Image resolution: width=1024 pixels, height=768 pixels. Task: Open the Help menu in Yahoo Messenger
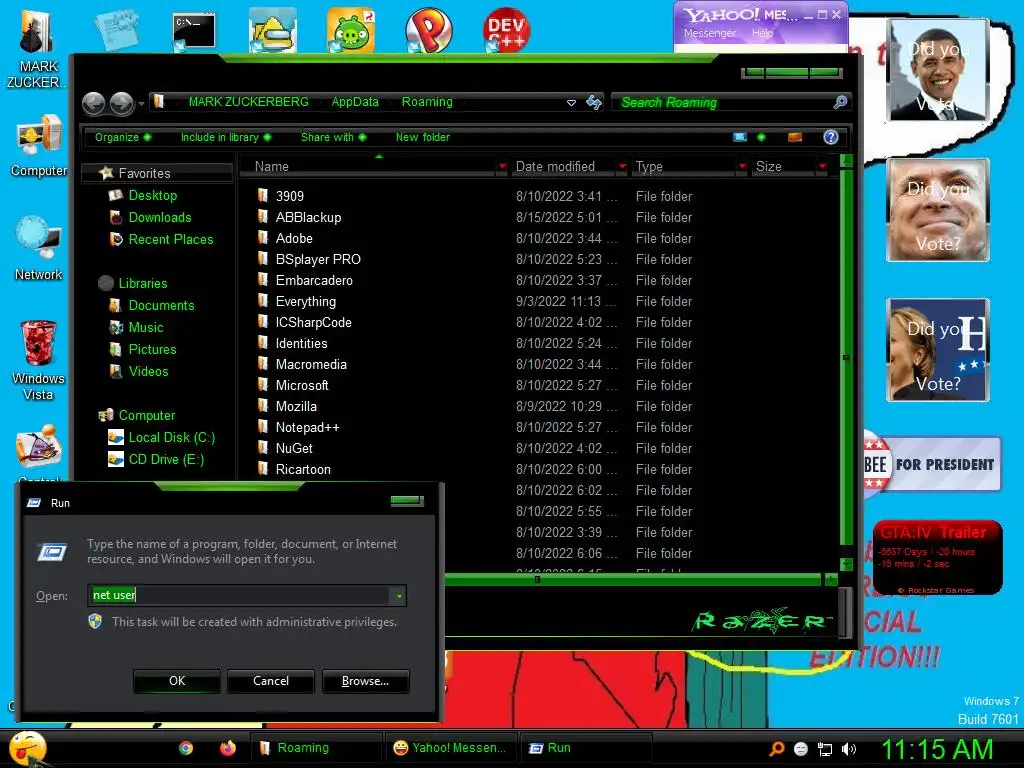click(762, 33)
